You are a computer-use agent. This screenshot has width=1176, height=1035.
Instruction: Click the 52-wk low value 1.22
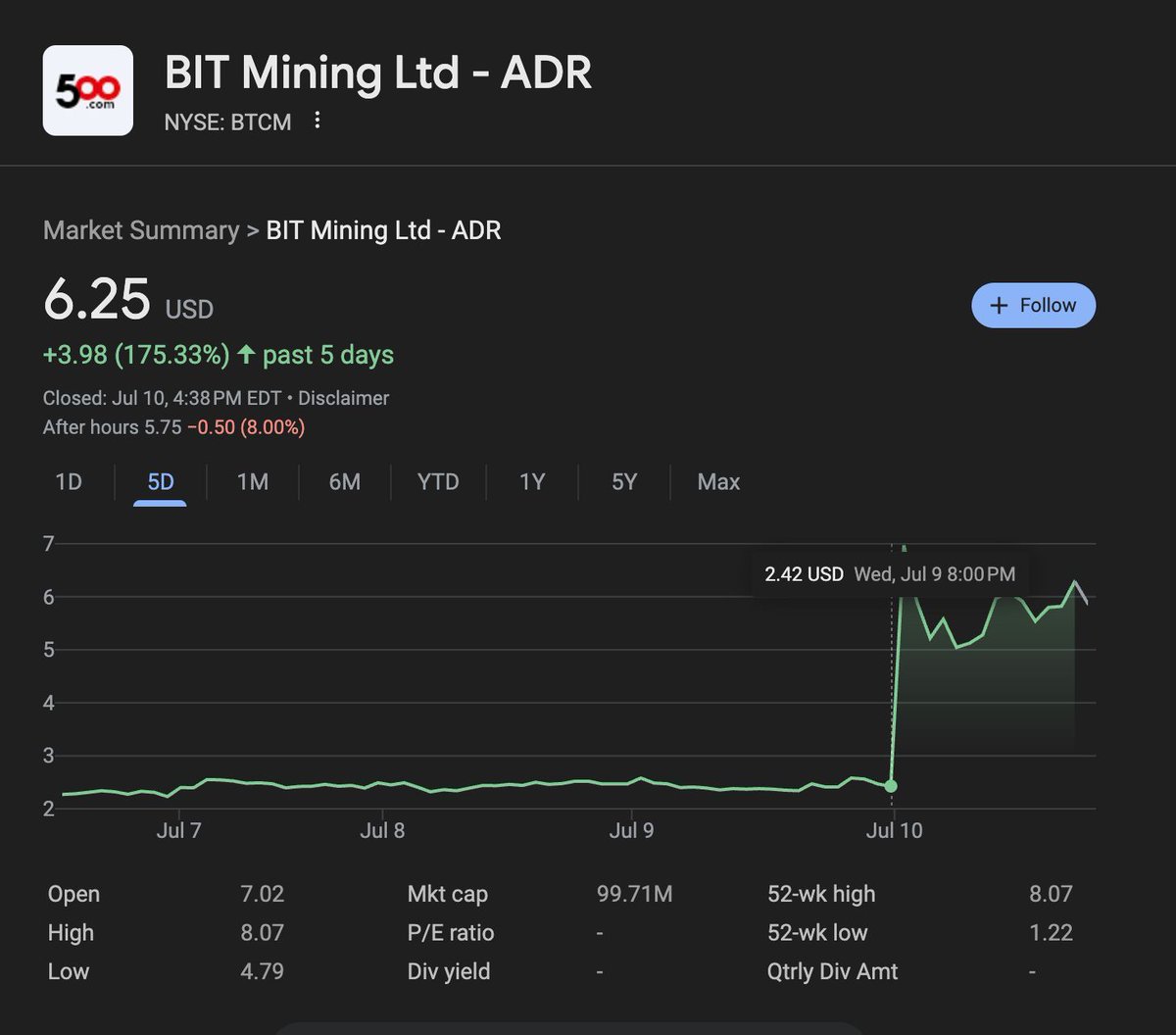[1052, 933]
